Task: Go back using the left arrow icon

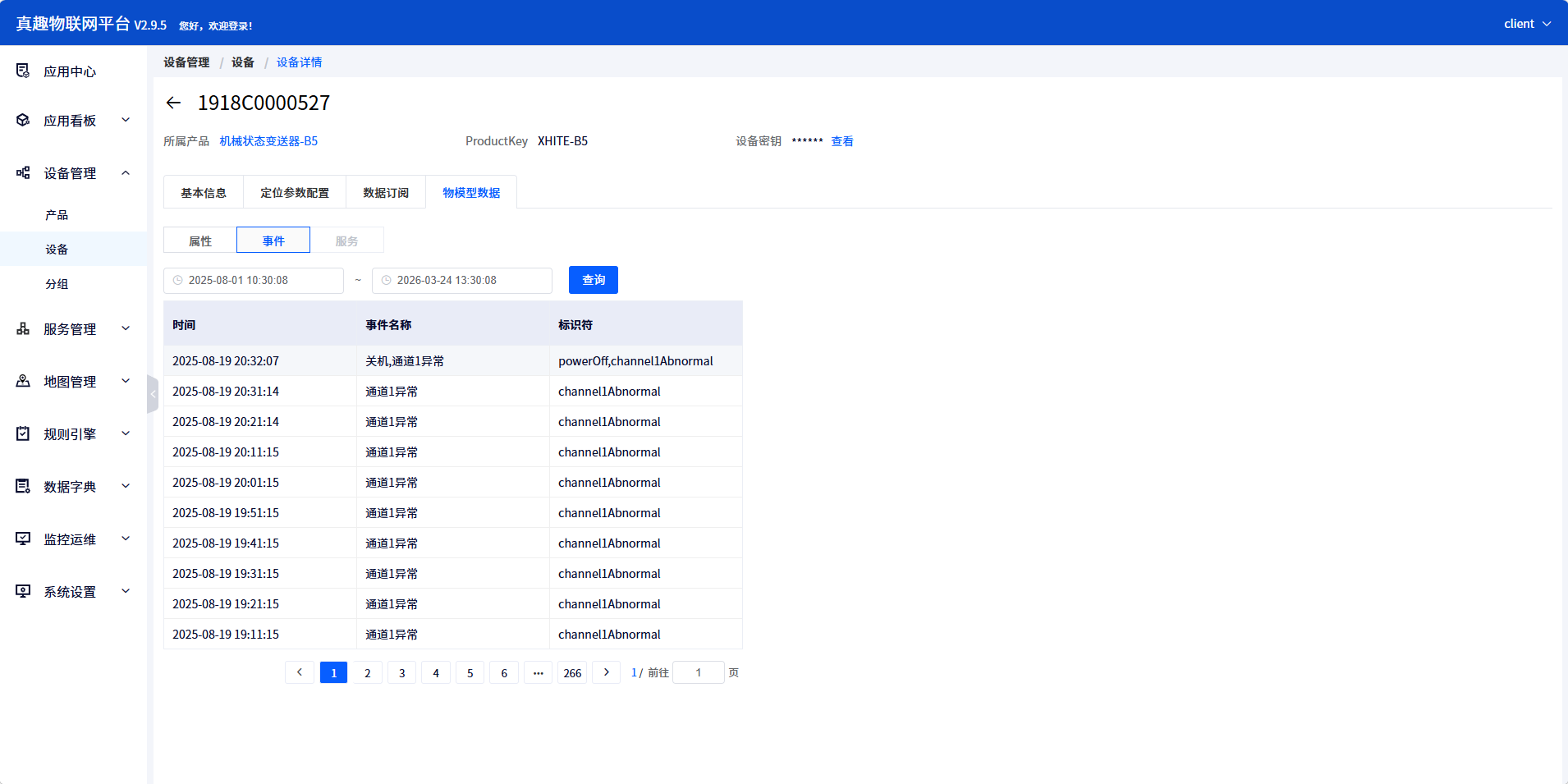Action: 173,103
